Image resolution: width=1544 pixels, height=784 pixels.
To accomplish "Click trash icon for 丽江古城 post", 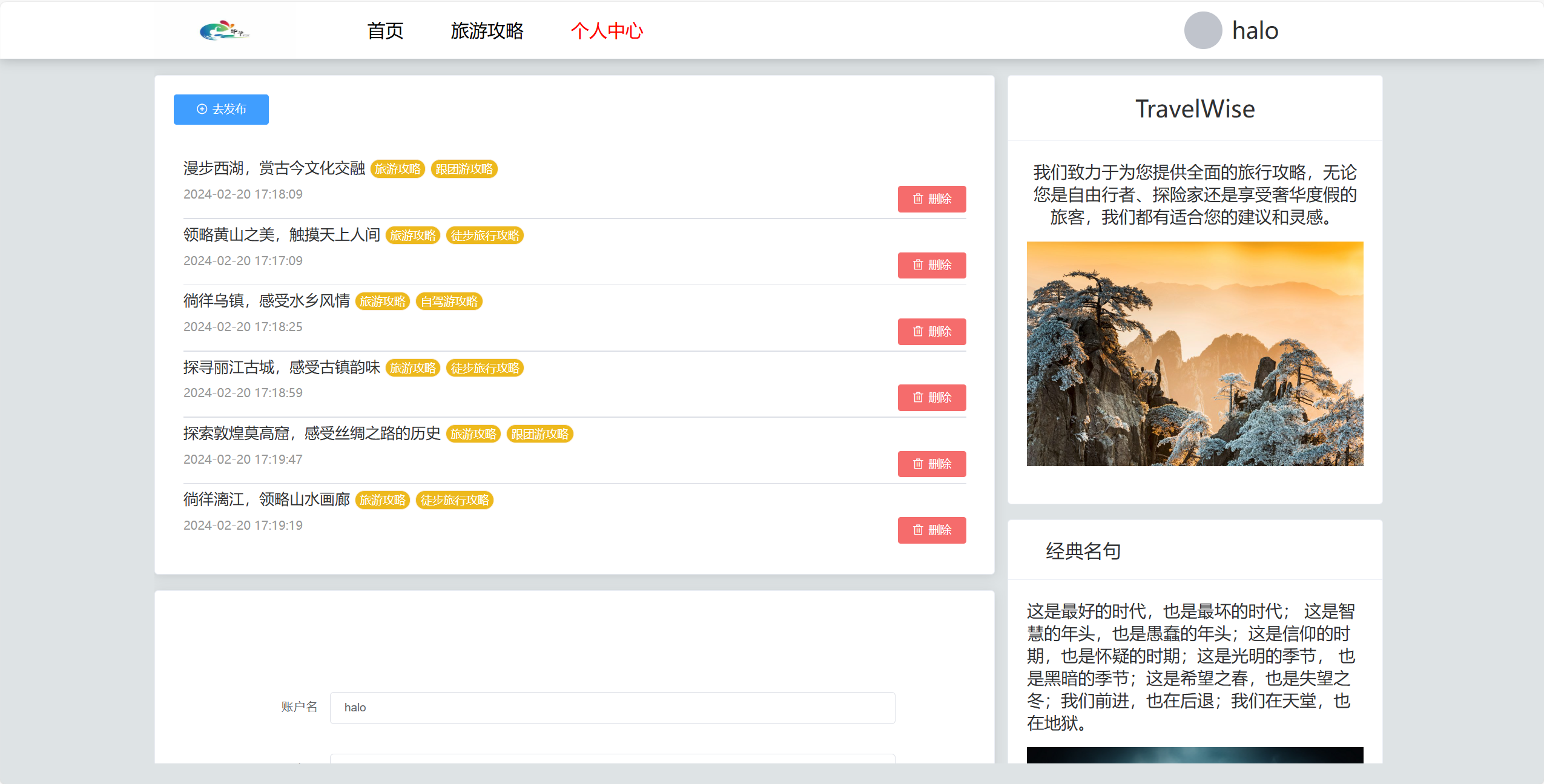I will (x=918, y=398).
